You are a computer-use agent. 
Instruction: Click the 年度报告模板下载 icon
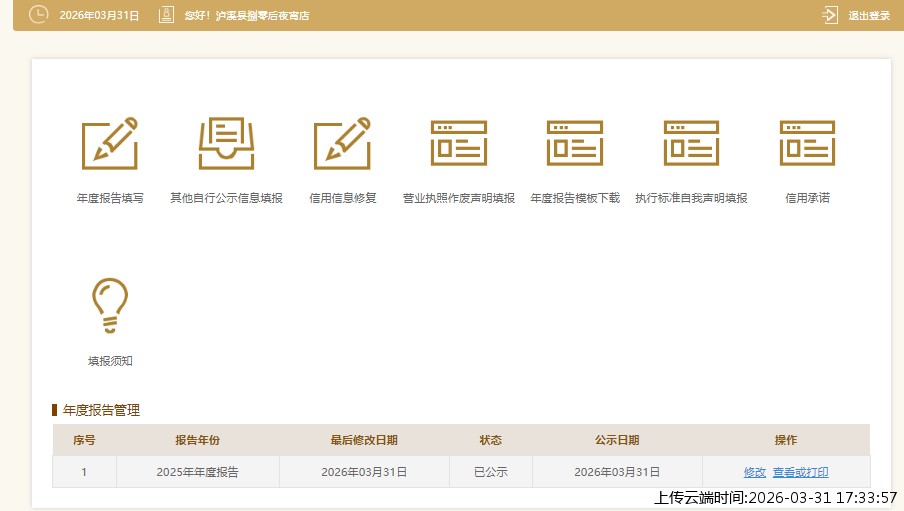(575, 143)
